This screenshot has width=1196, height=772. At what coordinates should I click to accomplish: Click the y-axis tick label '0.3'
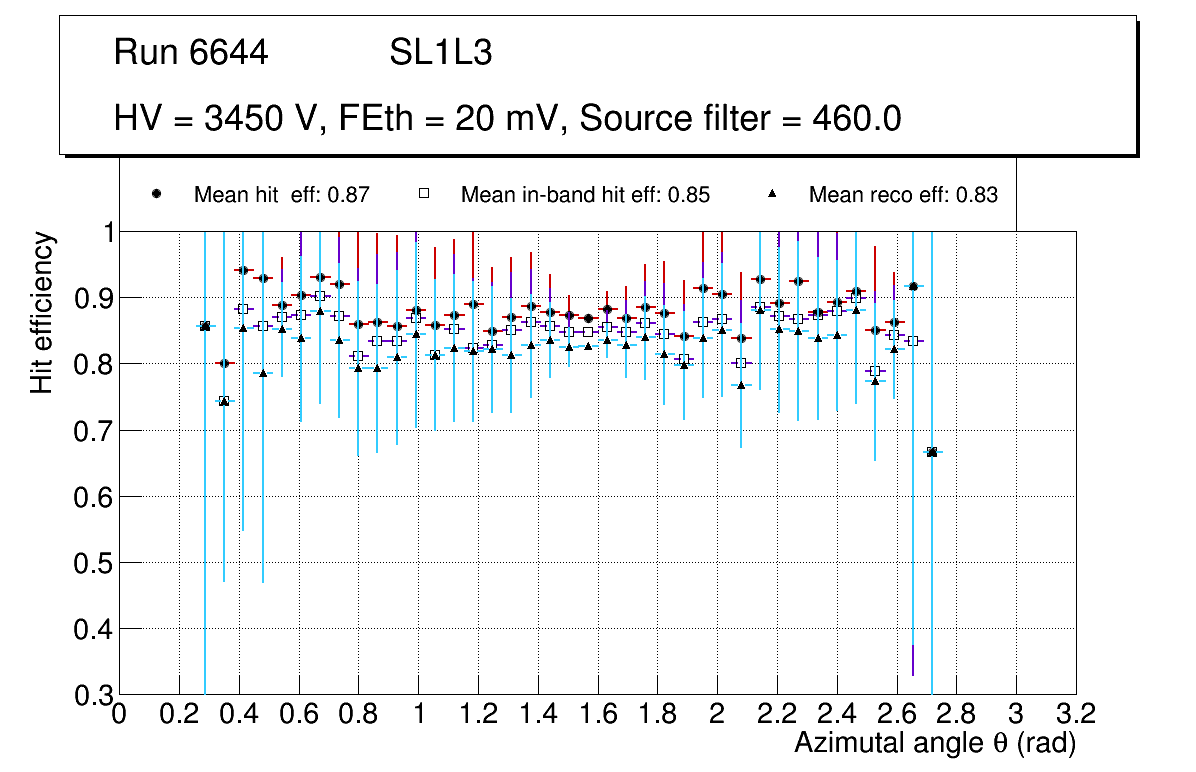coord(90,695)
